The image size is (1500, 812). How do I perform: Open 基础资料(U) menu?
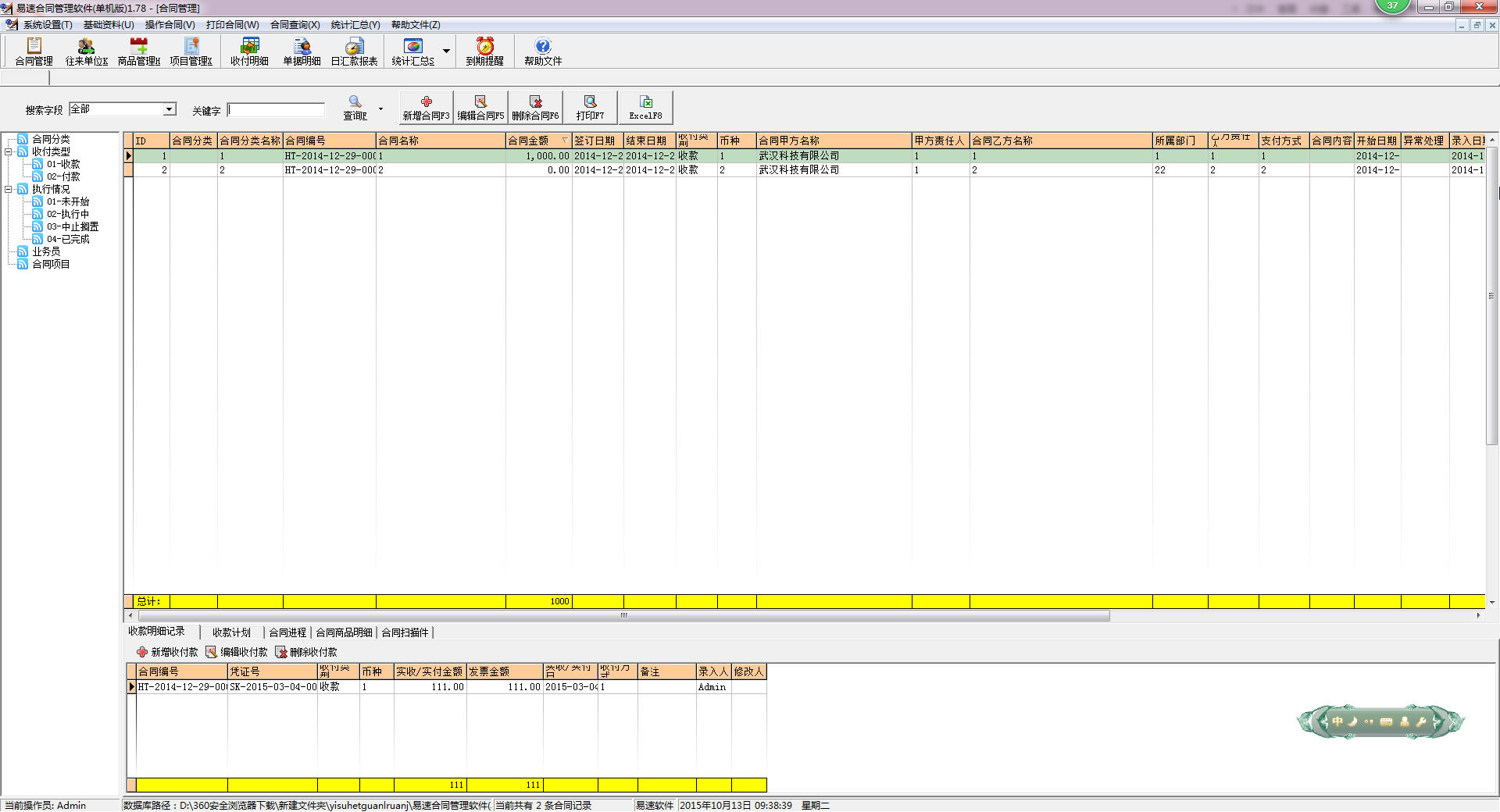point(109,25)
